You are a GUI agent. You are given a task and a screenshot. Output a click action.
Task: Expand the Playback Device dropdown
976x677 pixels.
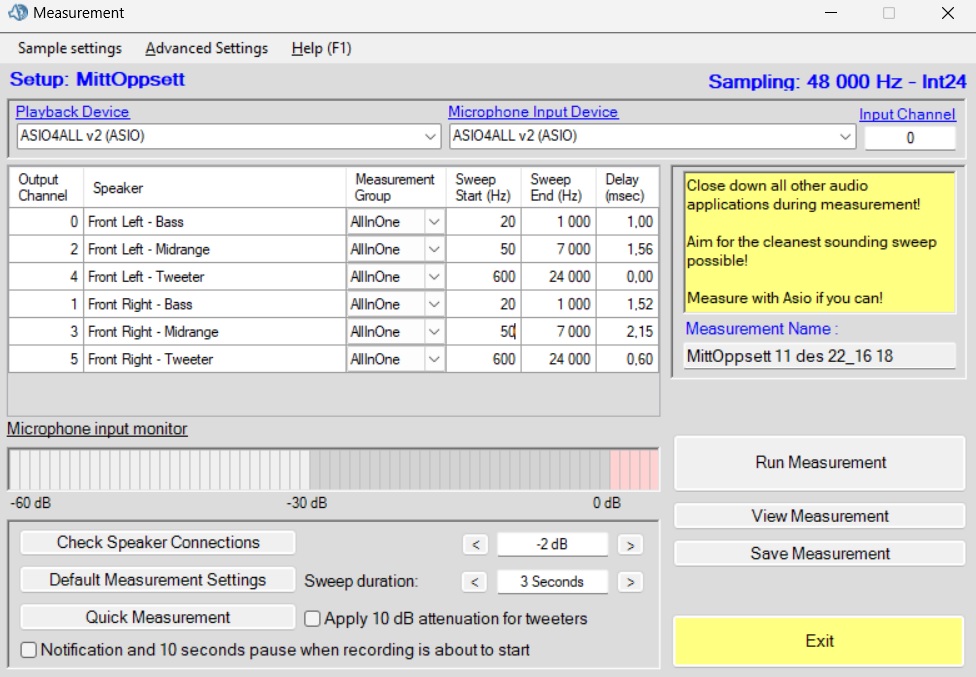(430, 136)
